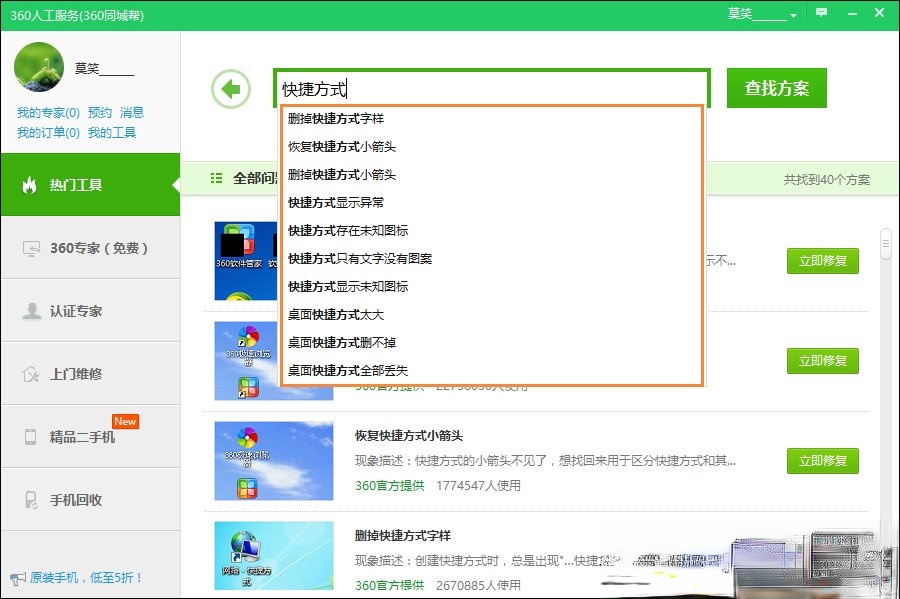Click the 360专家 monitor icon
Image resolution: width=900 pixels, height=599 pixels.
[x=31, y=248]
